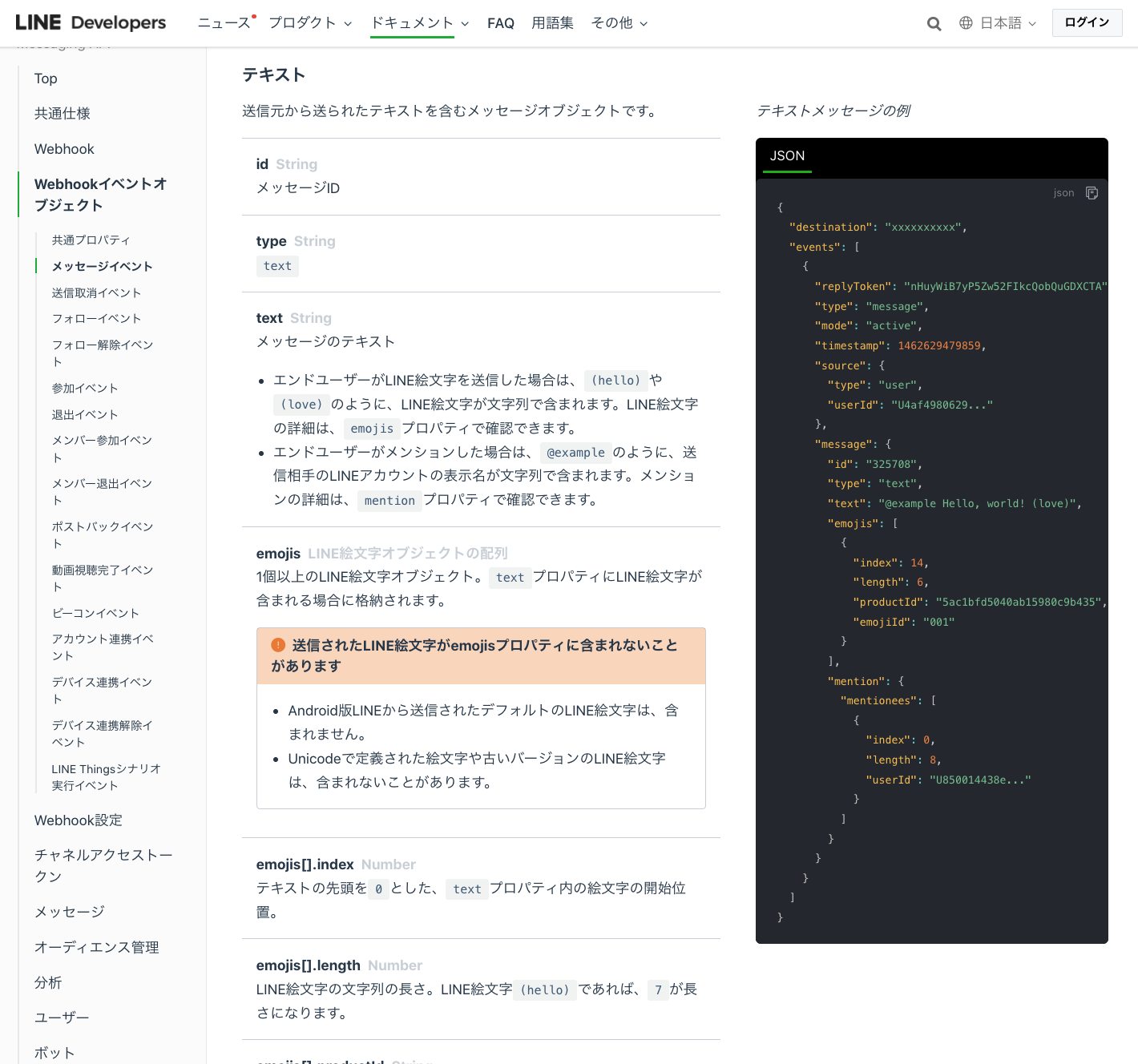Copy the JSON example with the copy icon
This screenshot has height=1064, width=1138.
[1092, 193]
